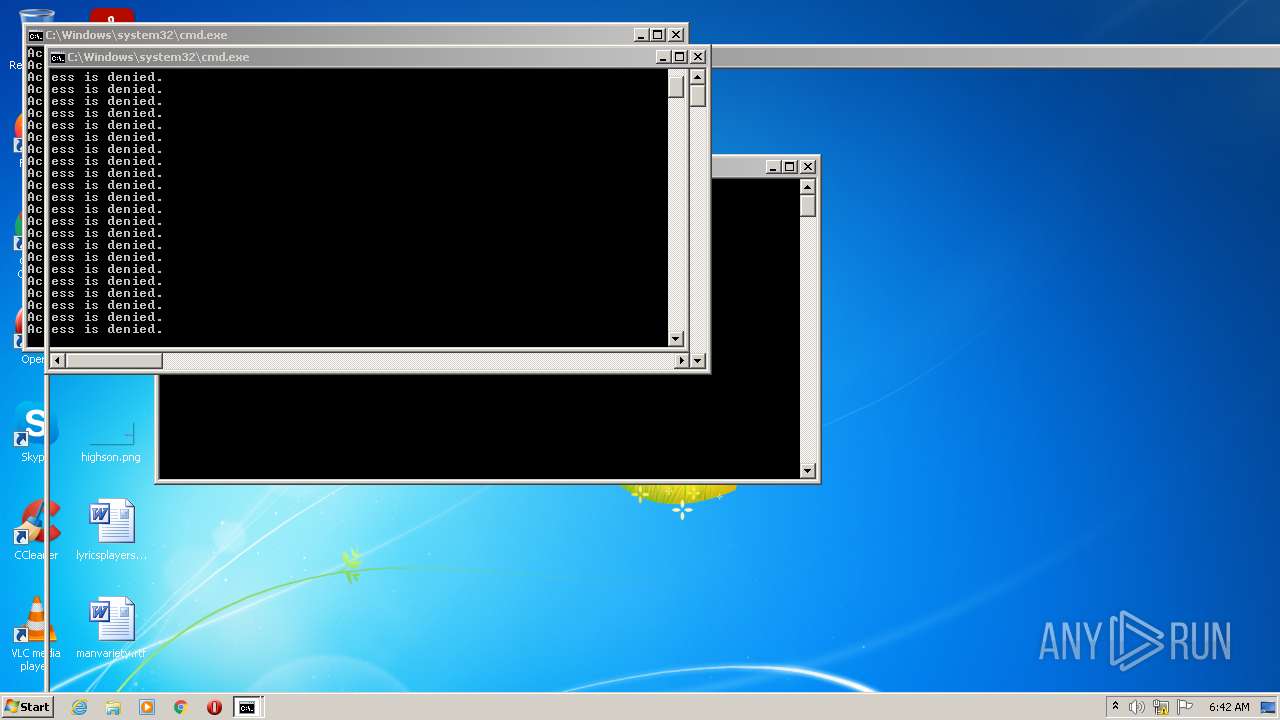Show hidden system tray icons

tap(1115, 707)
